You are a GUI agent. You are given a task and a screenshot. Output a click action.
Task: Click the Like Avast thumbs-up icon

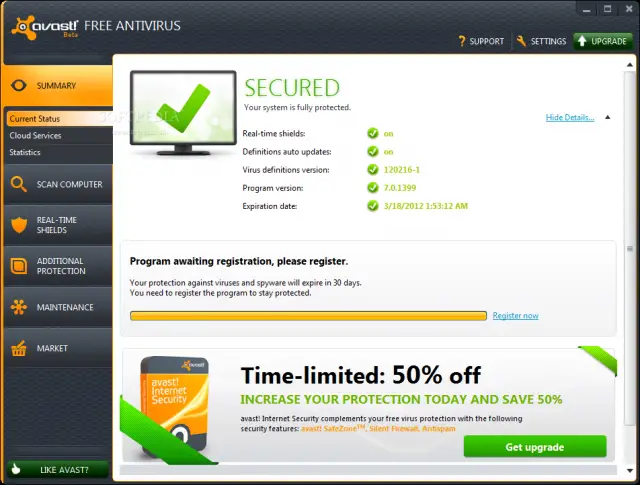[x=16, y=469]
